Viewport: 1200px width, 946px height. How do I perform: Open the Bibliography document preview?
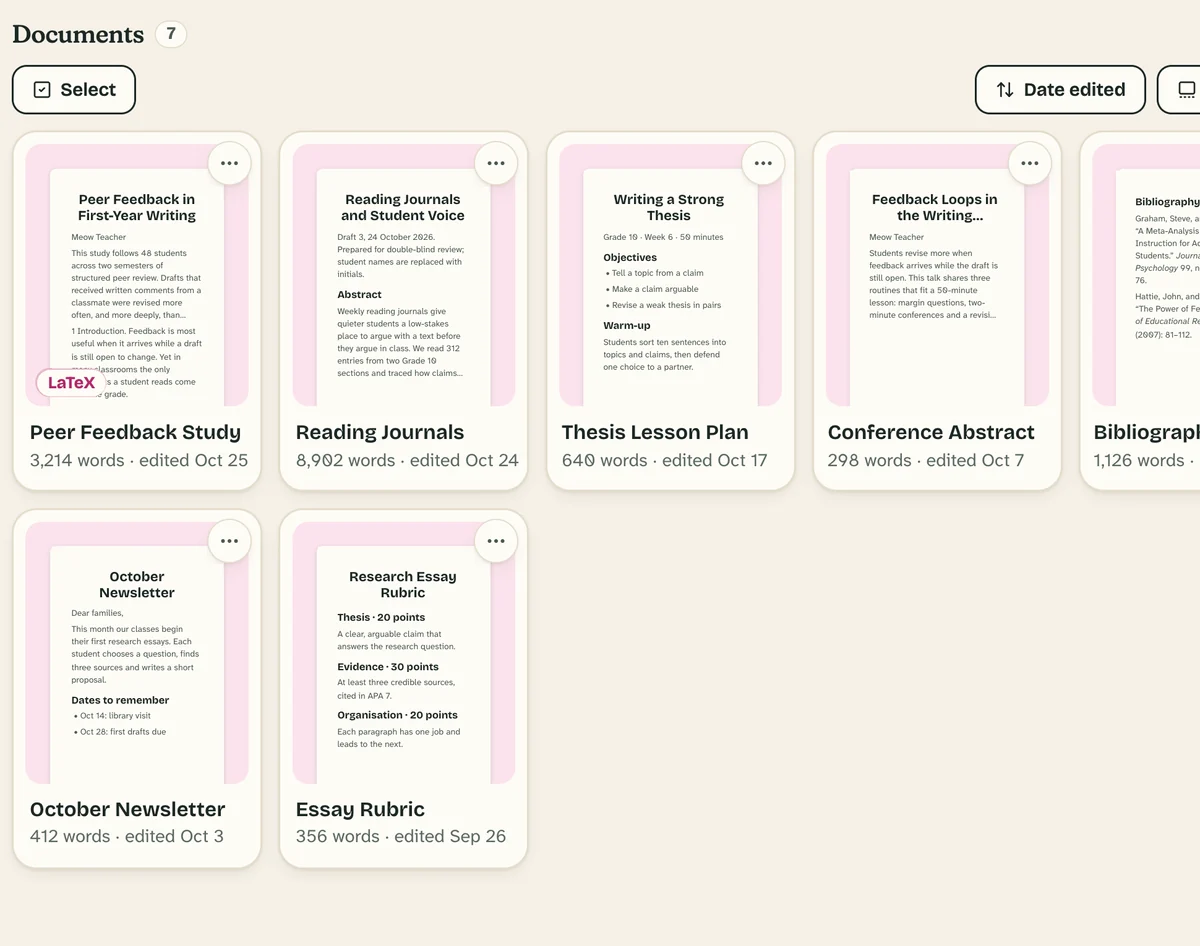pos(1146,275)
